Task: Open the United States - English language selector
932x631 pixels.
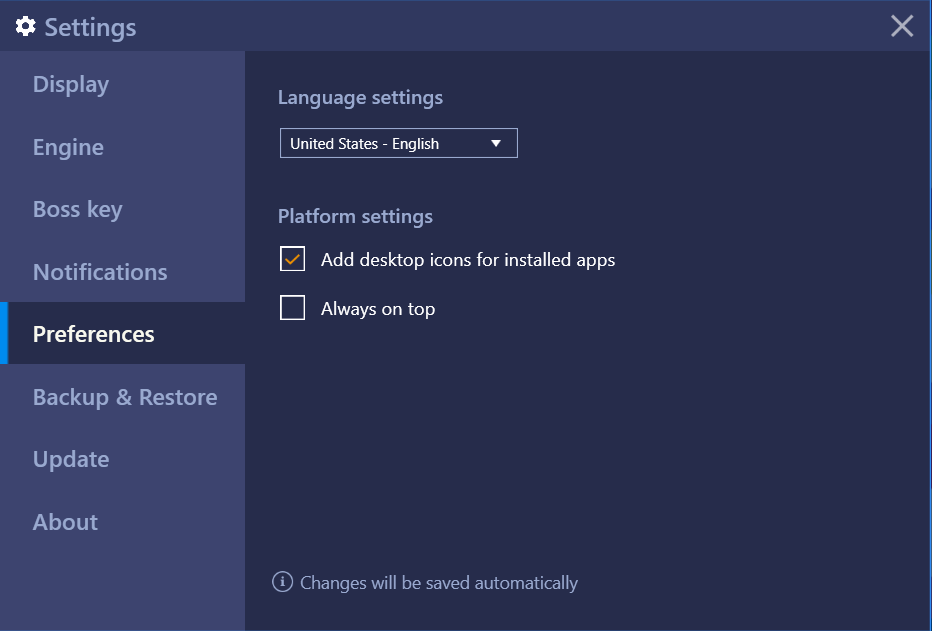Action: click(x=399, y=143)
